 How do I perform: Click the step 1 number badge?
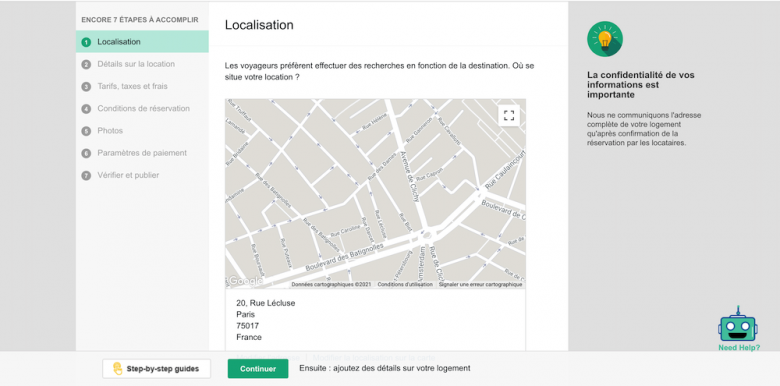(x=87, y=42)
